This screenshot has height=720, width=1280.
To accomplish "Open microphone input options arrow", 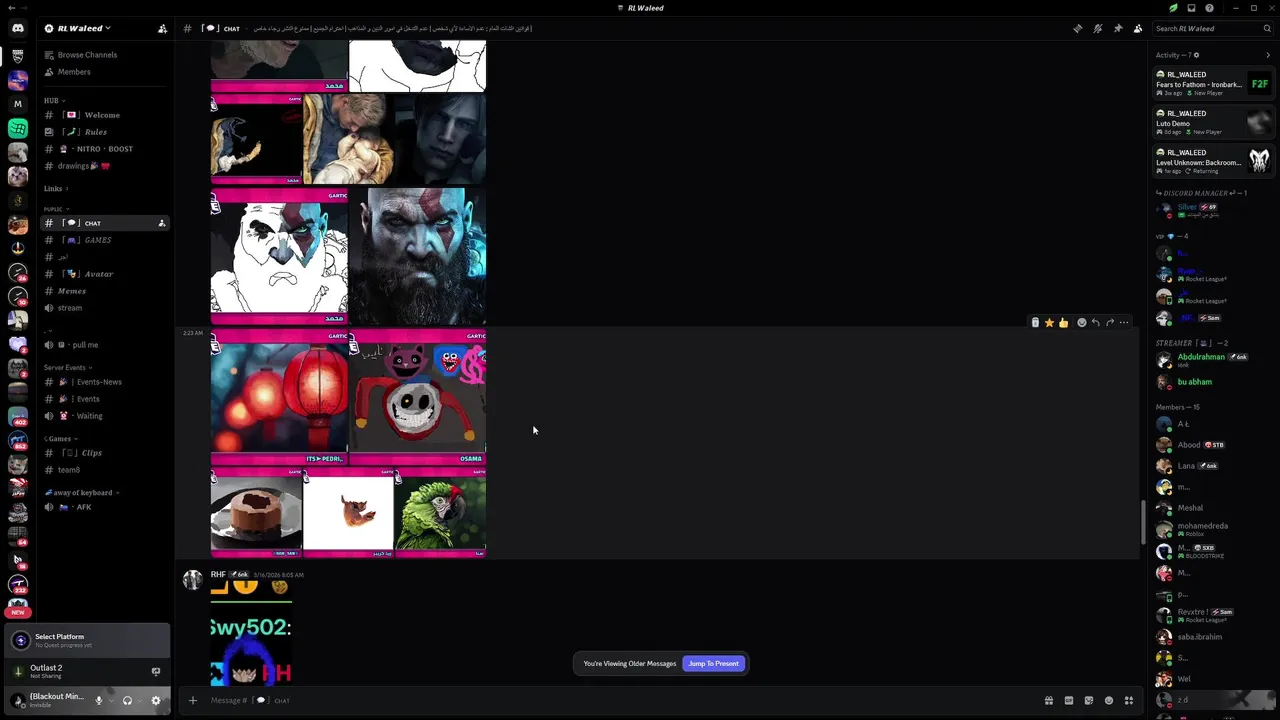I will point(110,700).
